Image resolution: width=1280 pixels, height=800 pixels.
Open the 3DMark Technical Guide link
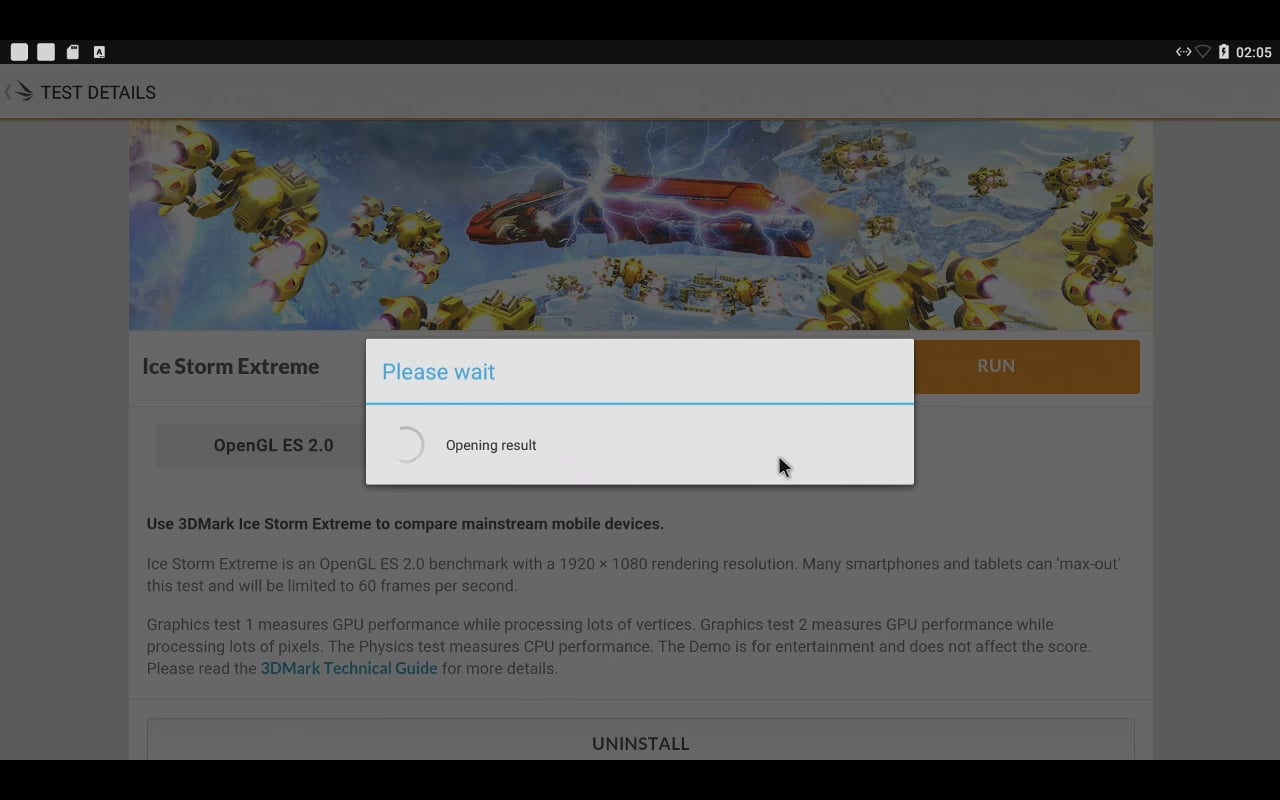click(x=349, y=668)
